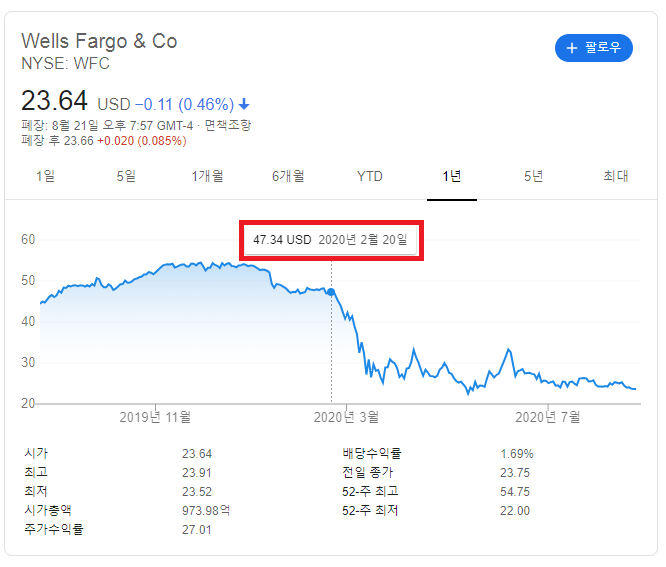The height and width of the screenshot is (567, 666).
Task: Select the 5일 time range tab
Action: coord(126,176)
